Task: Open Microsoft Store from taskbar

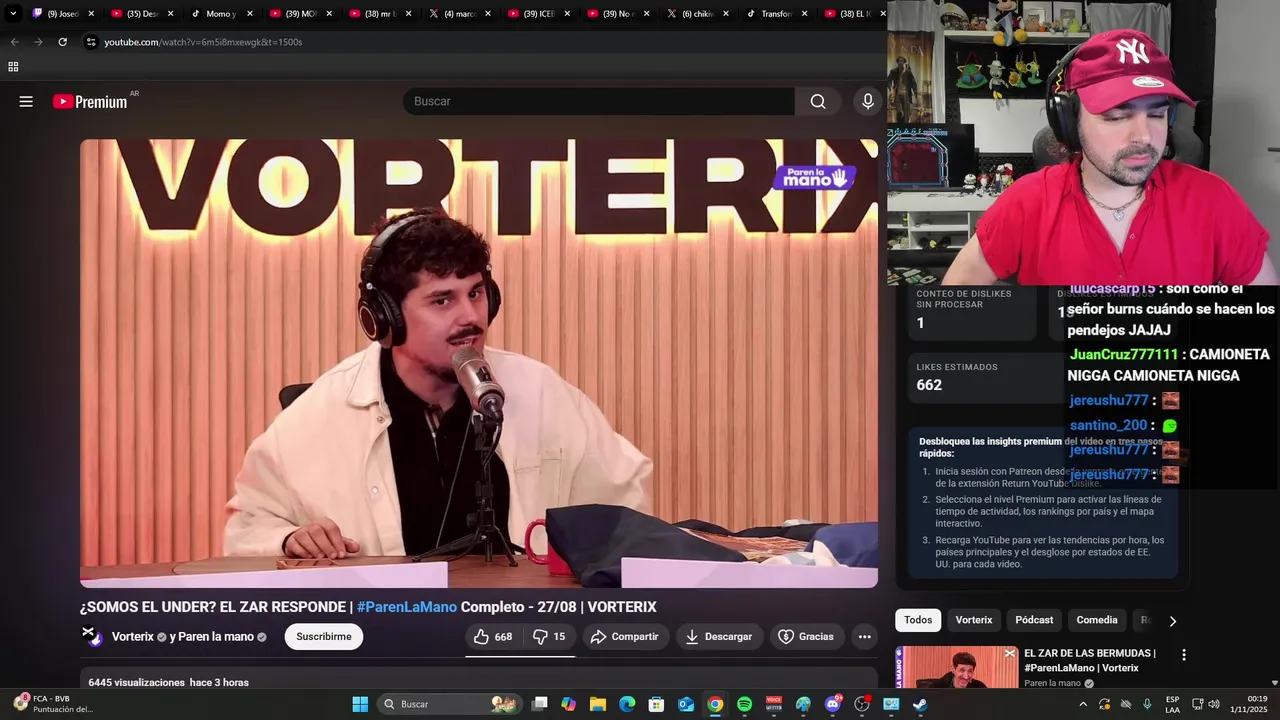Action: [x=657, y=704]
